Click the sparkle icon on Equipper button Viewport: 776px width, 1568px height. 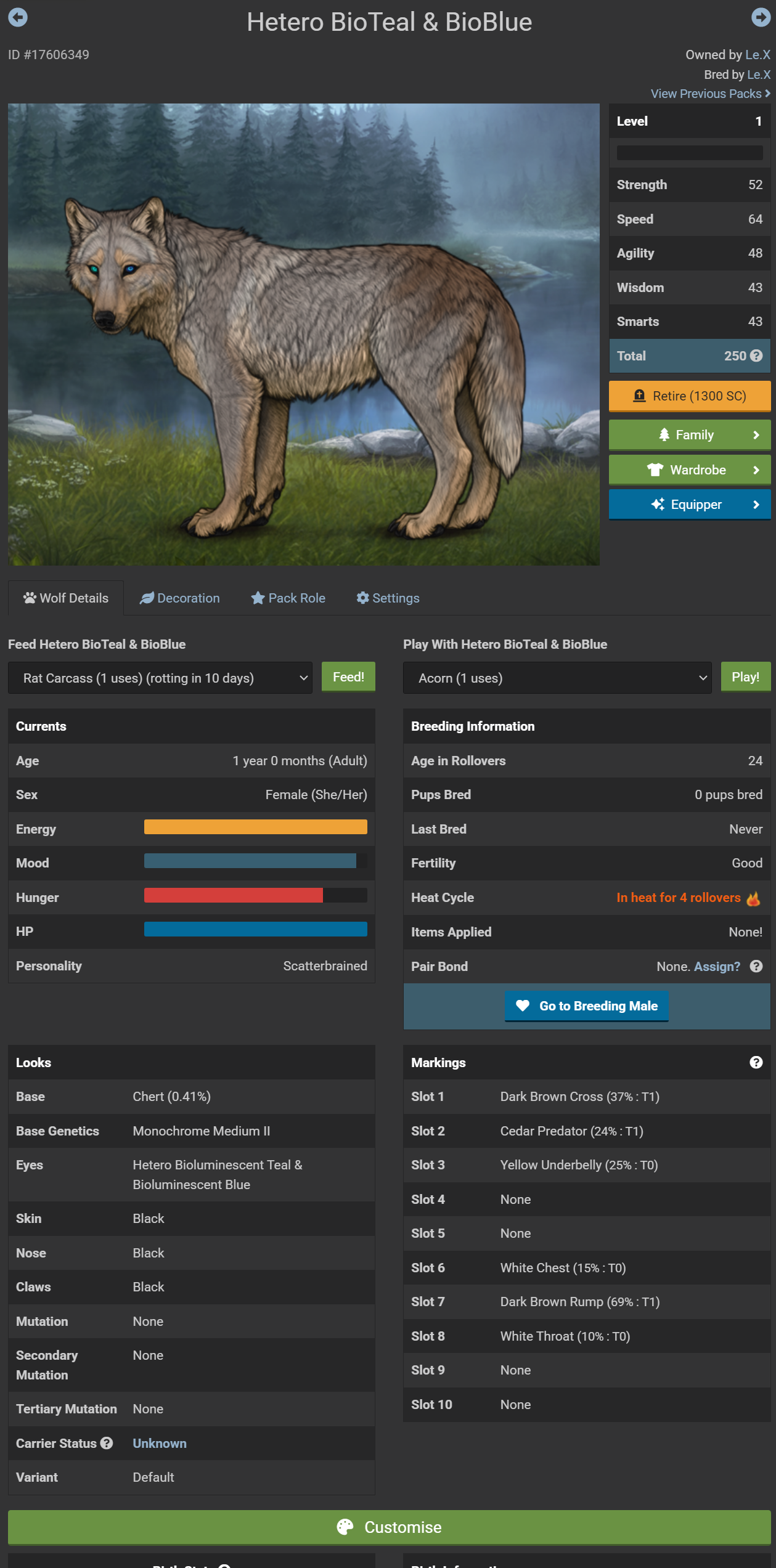[x=658, y=505]
